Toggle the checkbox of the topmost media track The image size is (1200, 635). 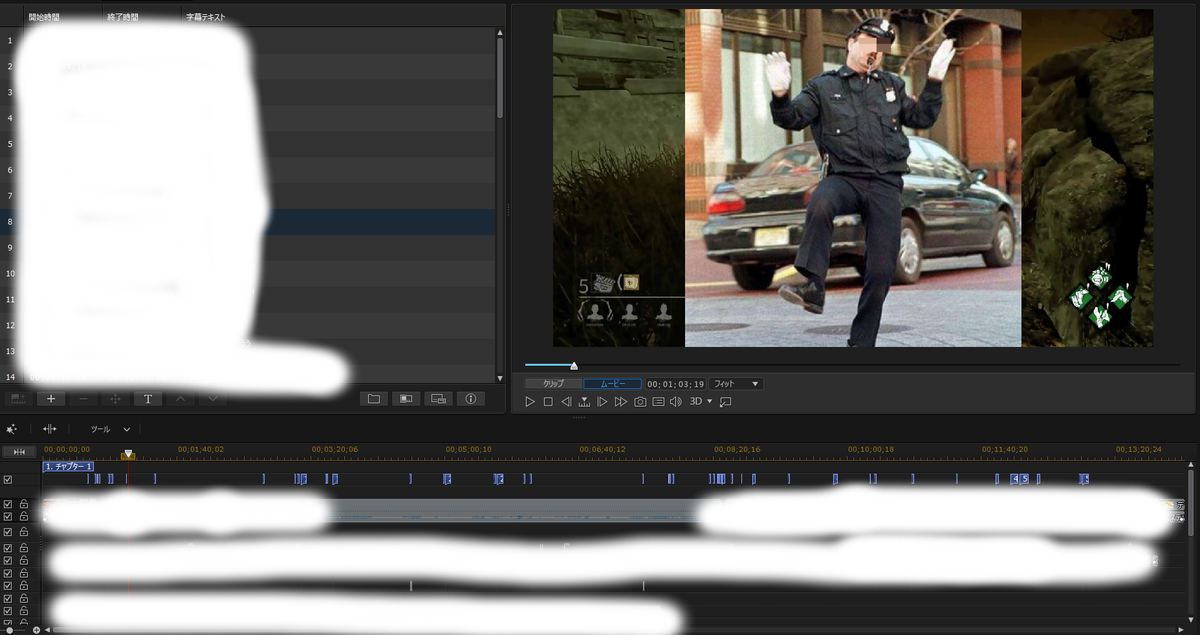(x=8, y=505)
